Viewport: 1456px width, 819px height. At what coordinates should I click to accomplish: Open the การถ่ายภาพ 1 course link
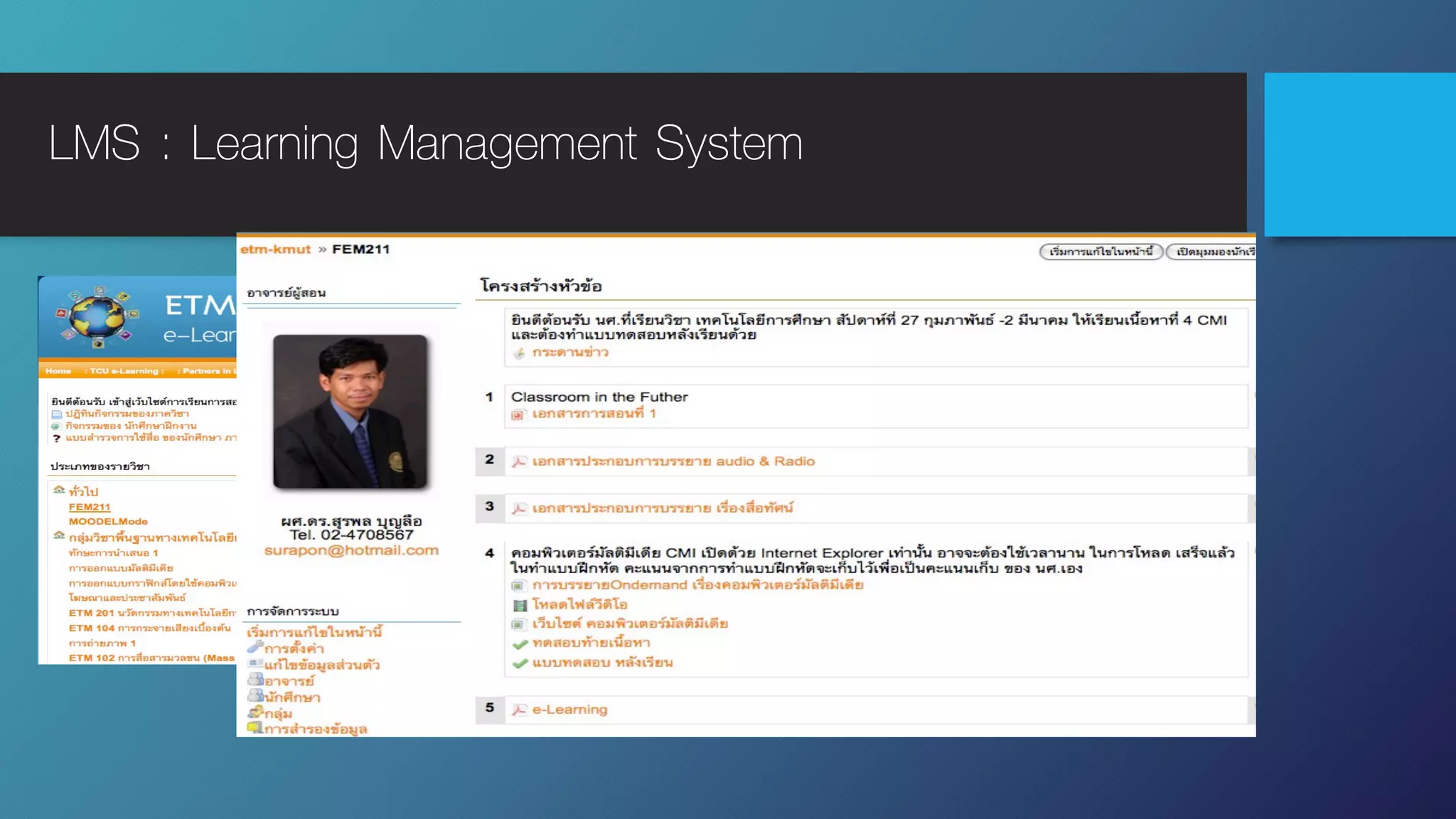(x=102, y=643)
